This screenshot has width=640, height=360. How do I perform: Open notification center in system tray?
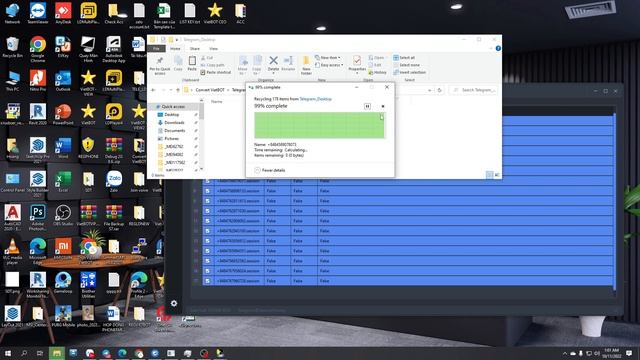(629, 353)
